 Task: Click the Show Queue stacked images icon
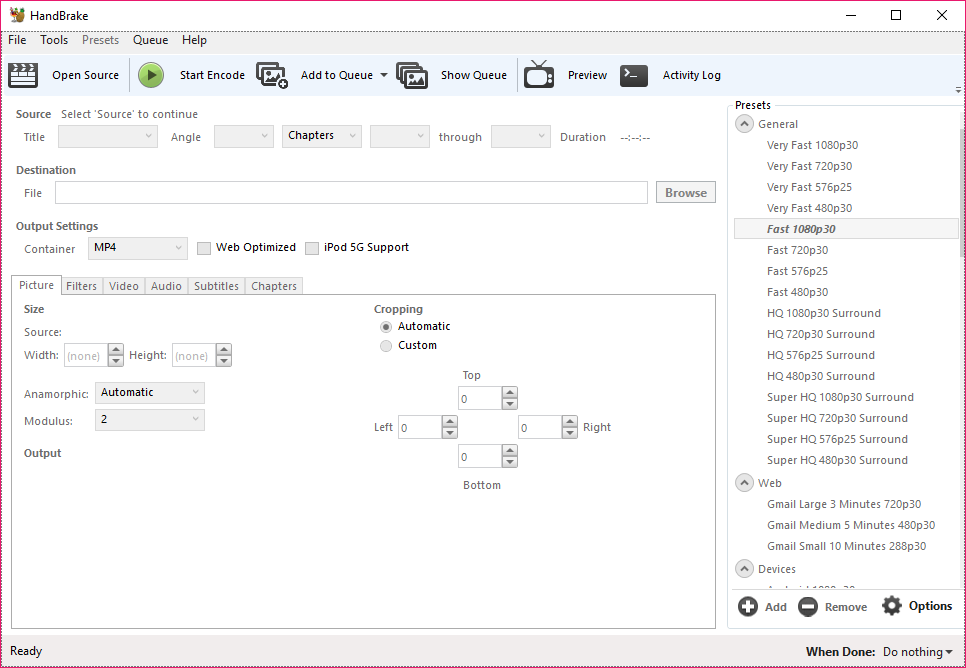point(412,75)
